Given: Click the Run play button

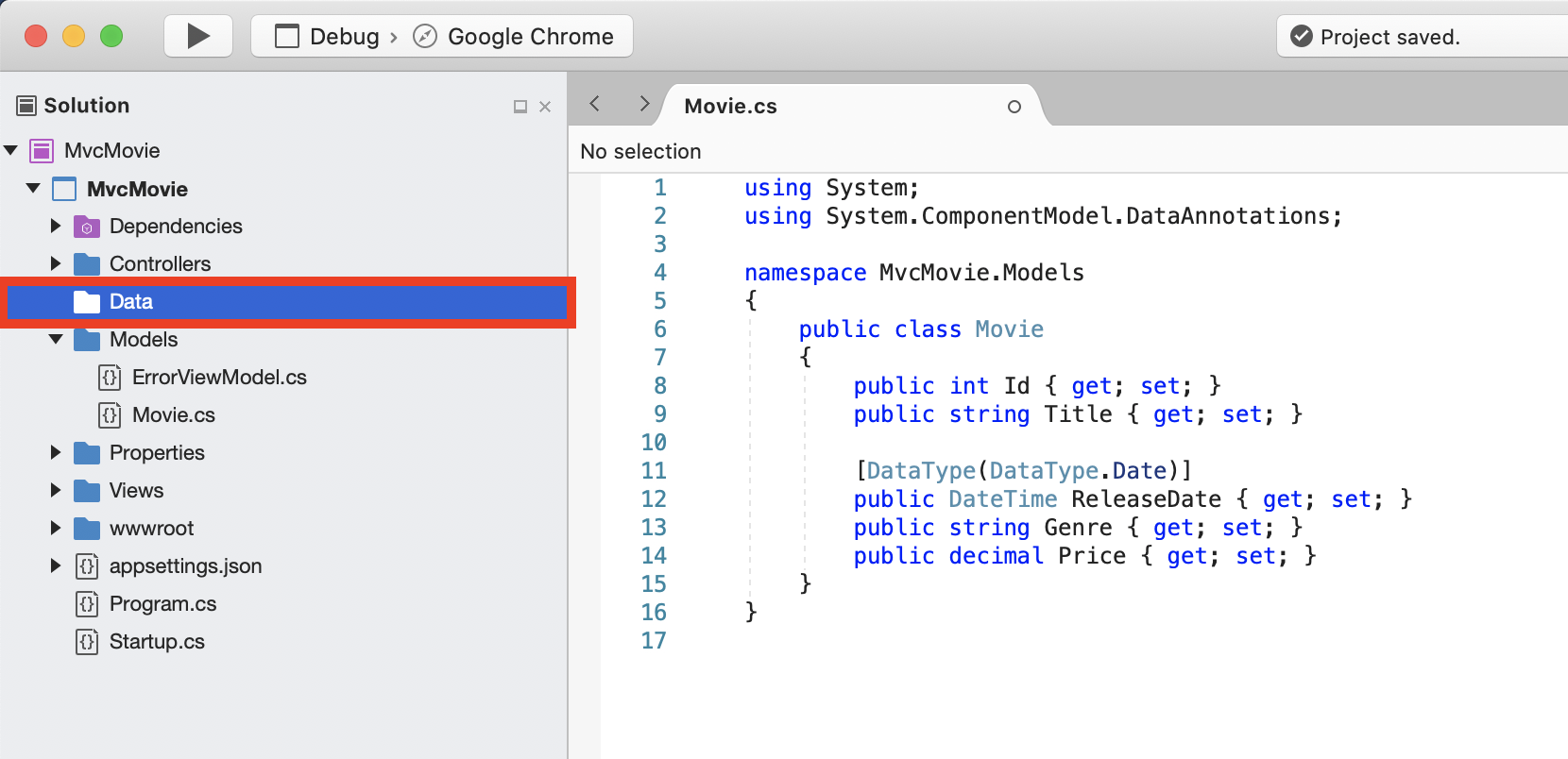Looking at the screenshot, I should (198, 36).
